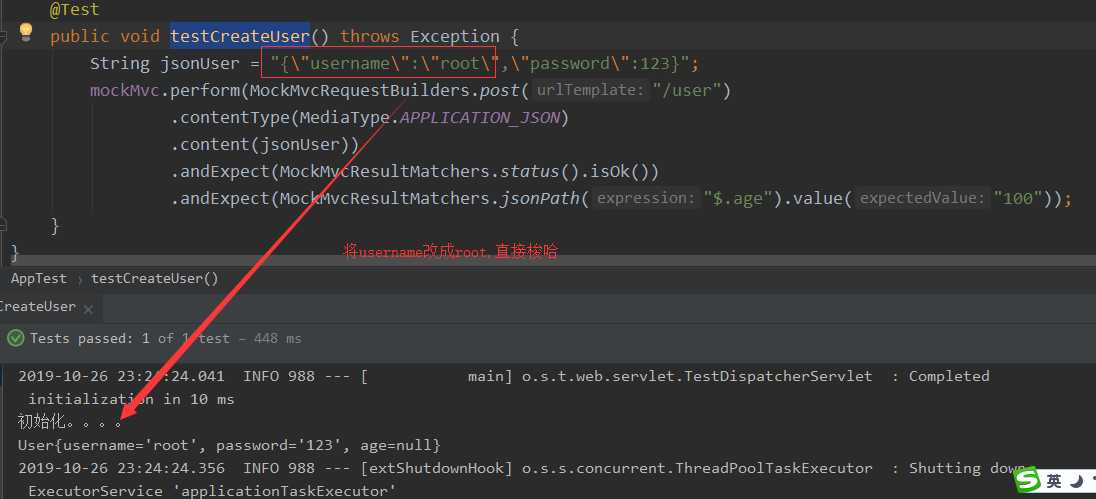
Task: Click the highlighted testCreateUser method name
Action: click(x=240, y=36)
